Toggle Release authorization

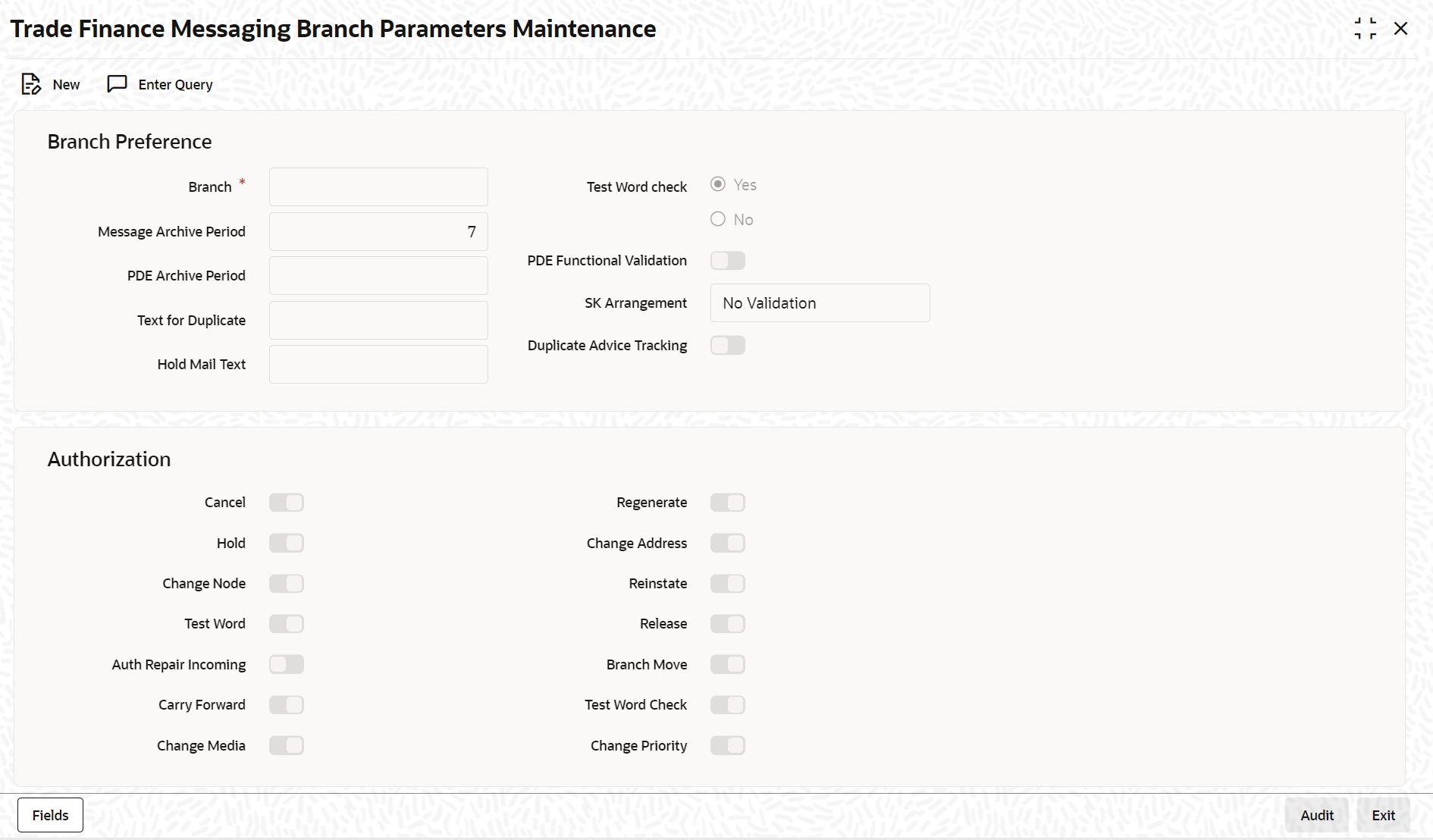click(x=727, y=623)
